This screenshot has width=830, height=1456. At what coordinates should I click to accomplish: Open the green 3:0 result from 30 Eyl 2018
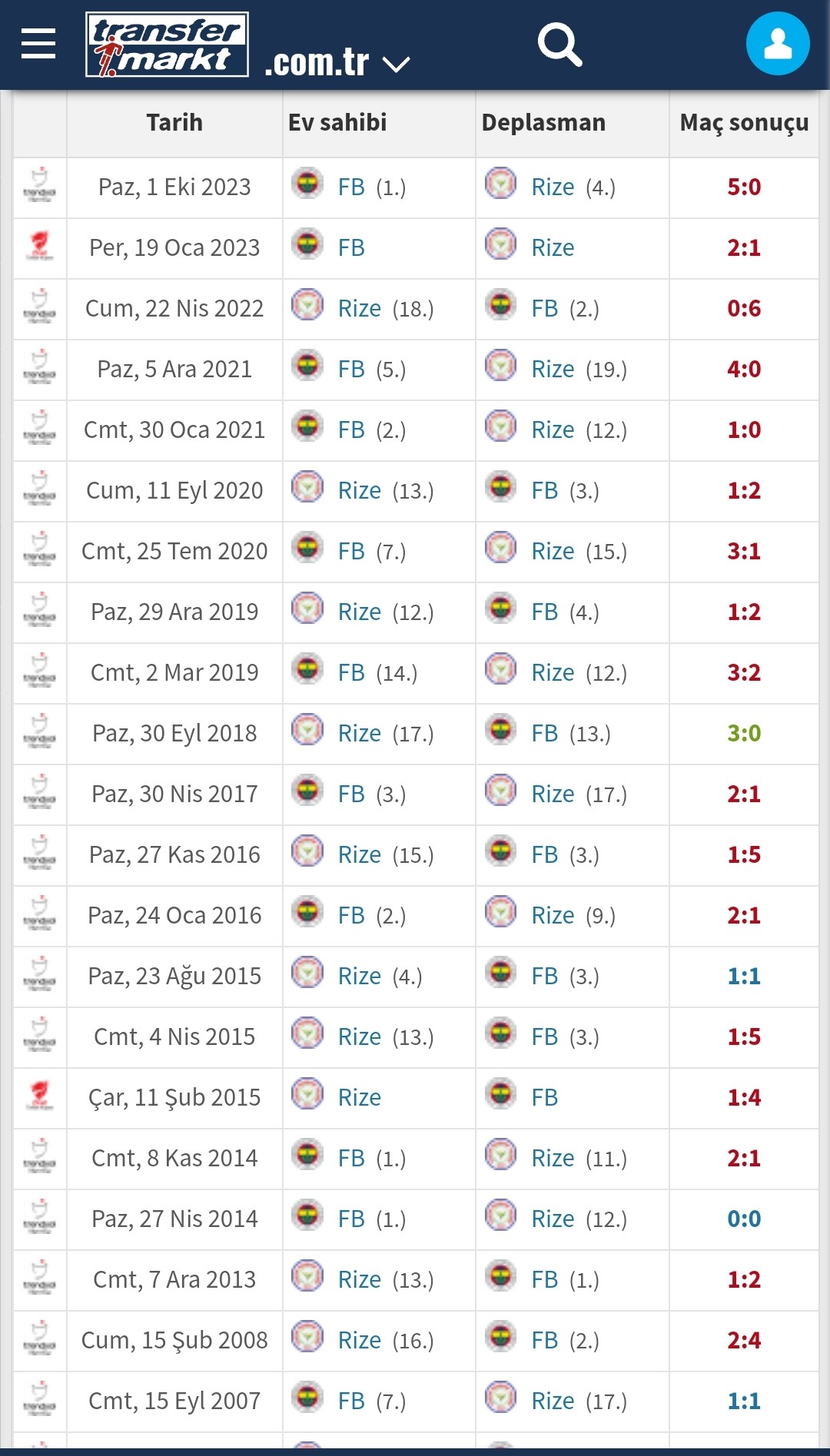(x=744, y=733)
